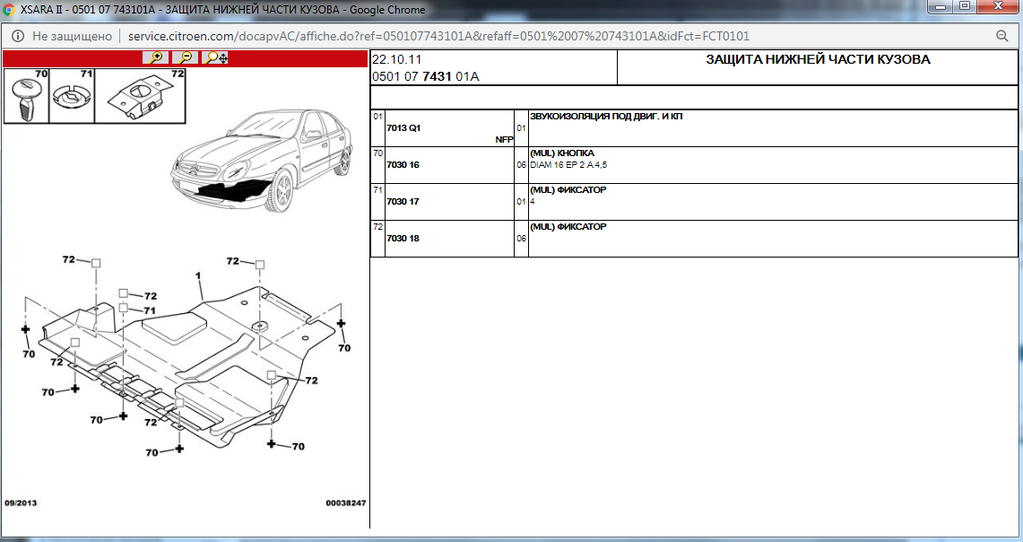Image resolution: width=1023 pixels, height=542 pixels.
Task: Click the '(MUL) КНОПКА' description
Action: click(562, 153)
